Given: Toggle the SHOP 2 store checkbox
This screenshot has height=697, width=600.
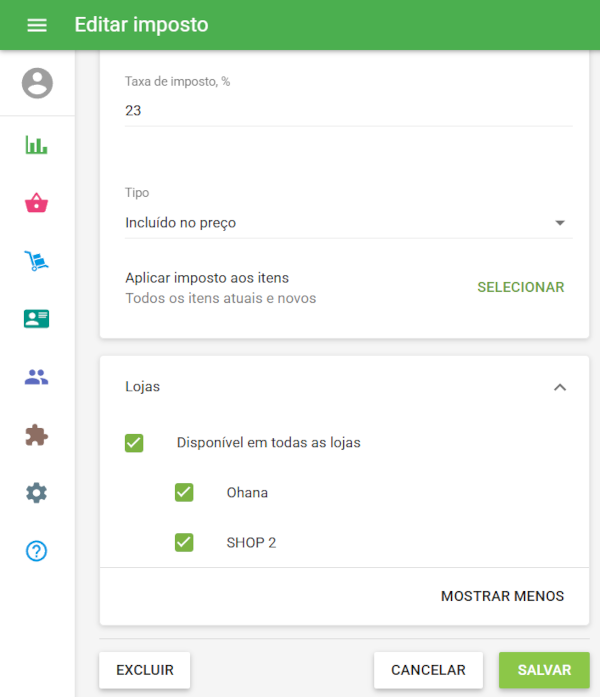Looking at the screenshot, I should pyautogui.click(x=184, y=542).
